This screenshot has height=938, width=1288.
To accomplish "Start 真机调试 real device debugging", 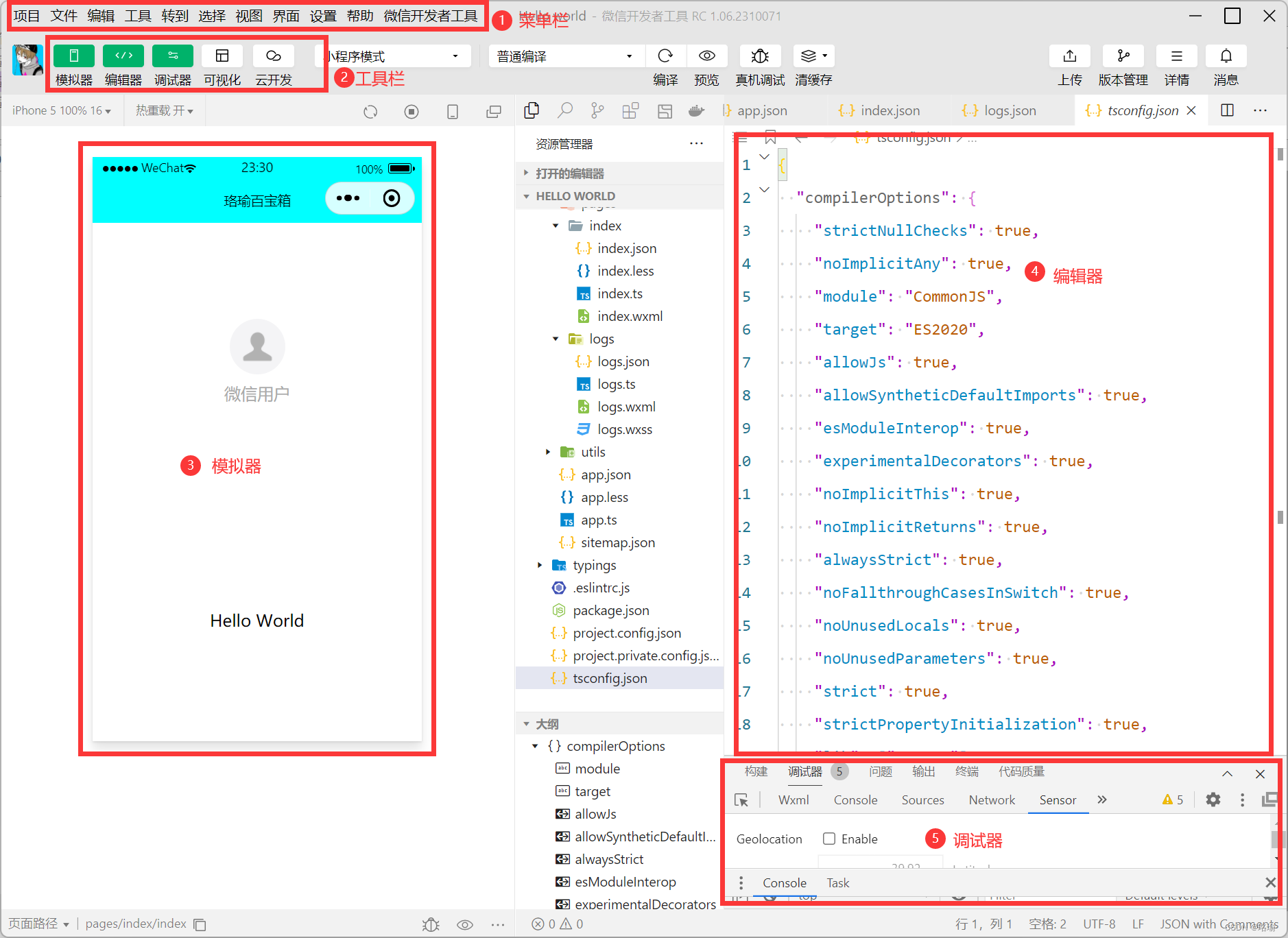I will [x=760, y=56].
